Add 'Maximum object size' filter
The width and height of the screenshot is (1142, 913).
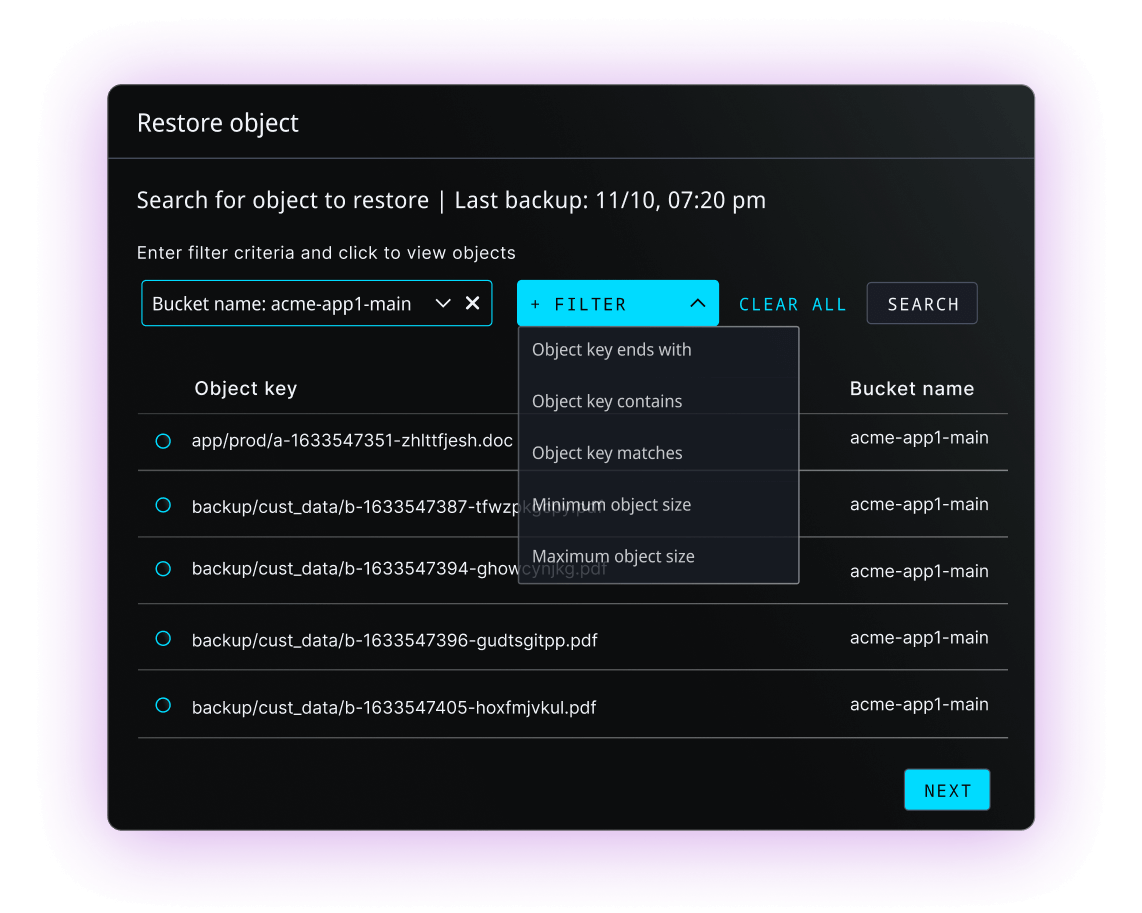coord(613,557)
